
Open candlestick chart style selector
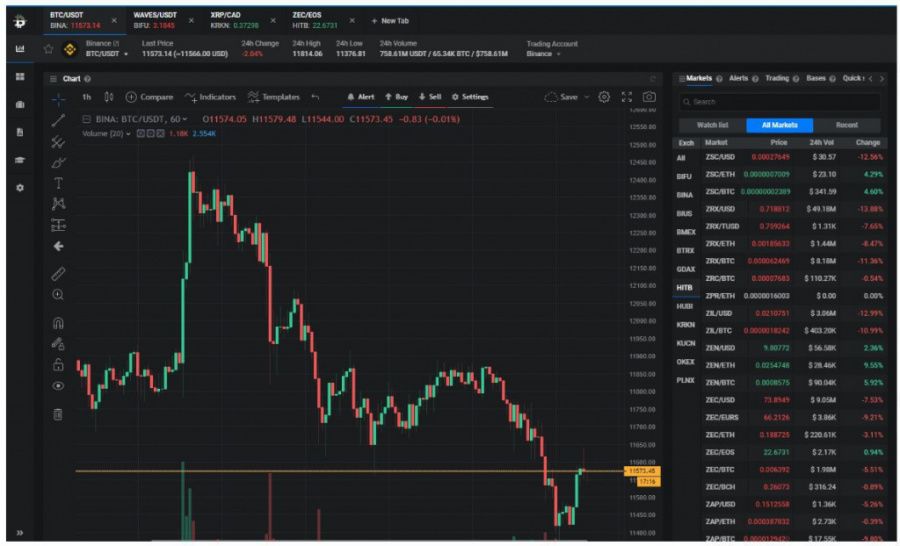(x=108, y=97)
